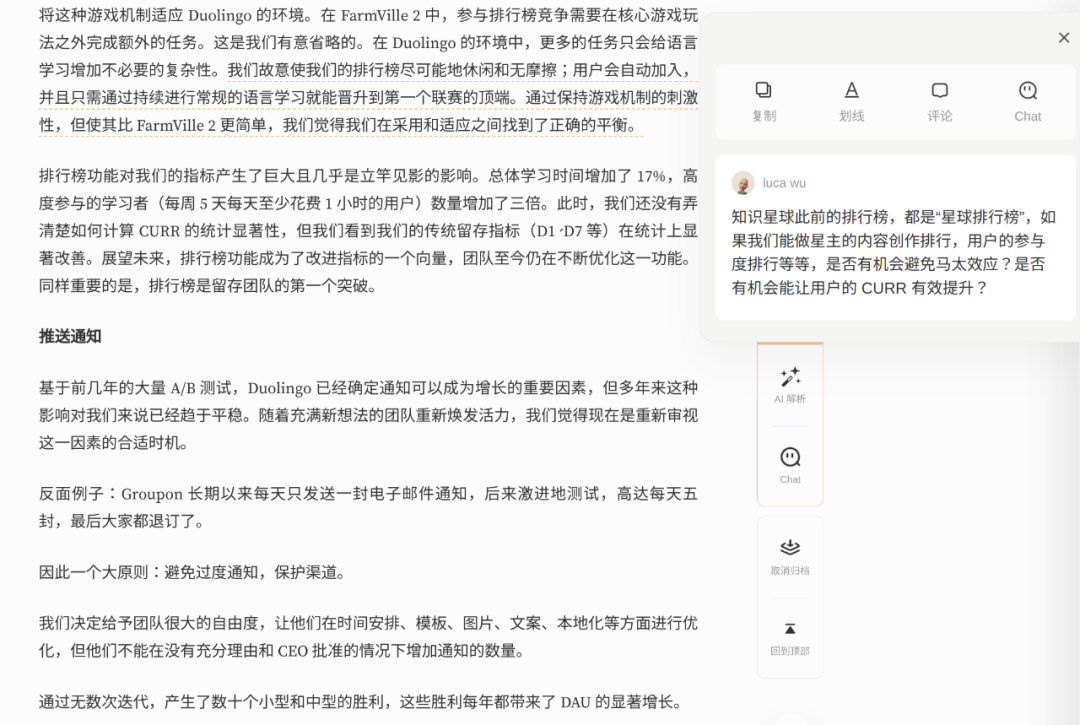Click the line starting 将这种游戏机制适应 Duolingo
The height and width of the screenshot is (725, 1080).
[368, 15]
